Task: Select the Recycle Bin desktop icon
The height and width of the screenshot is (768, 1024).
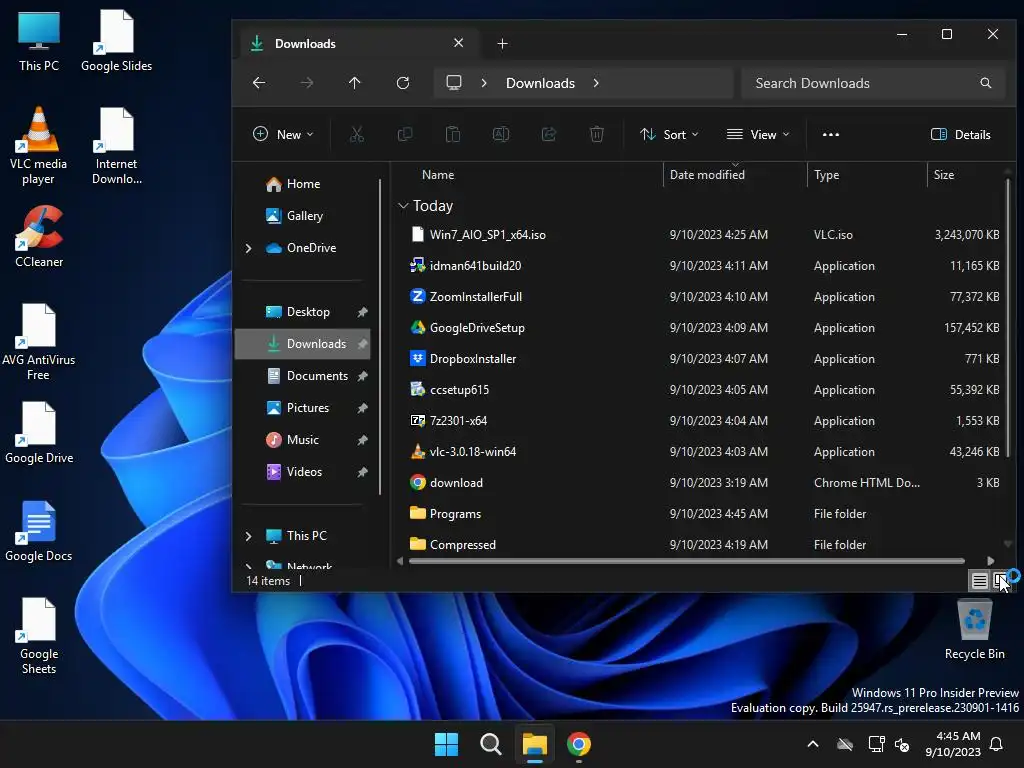Action: pyautogui.click(x=974, y=630)
